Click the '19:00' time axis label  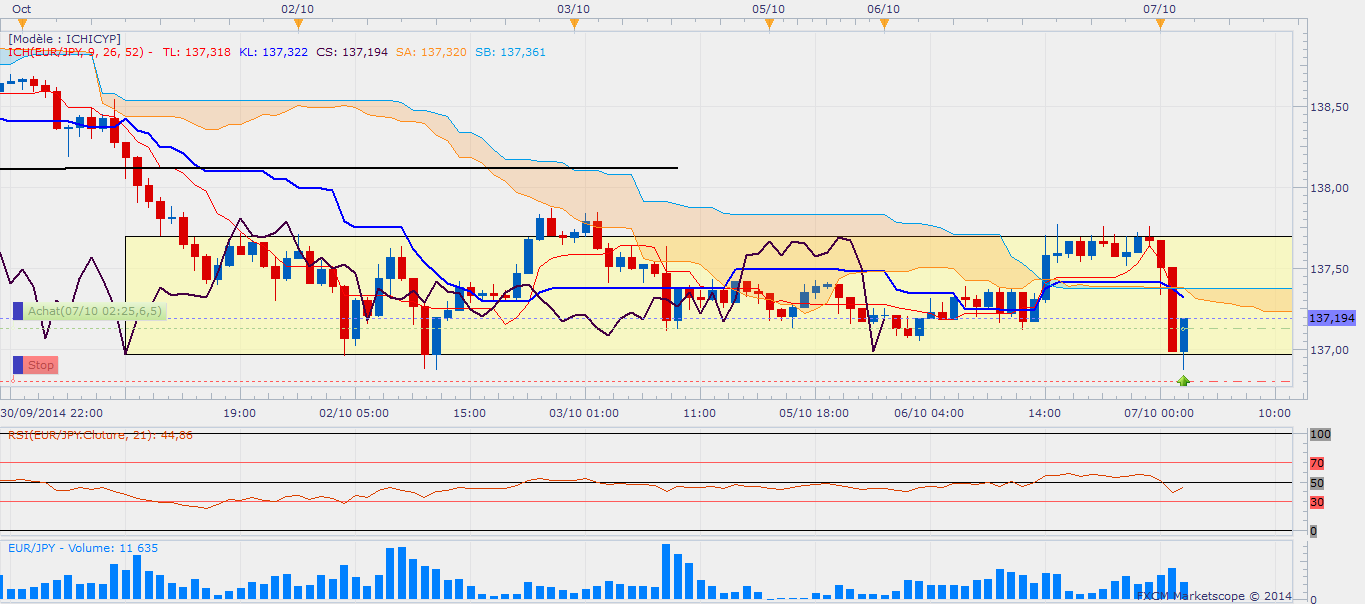[x=240, y=412]
